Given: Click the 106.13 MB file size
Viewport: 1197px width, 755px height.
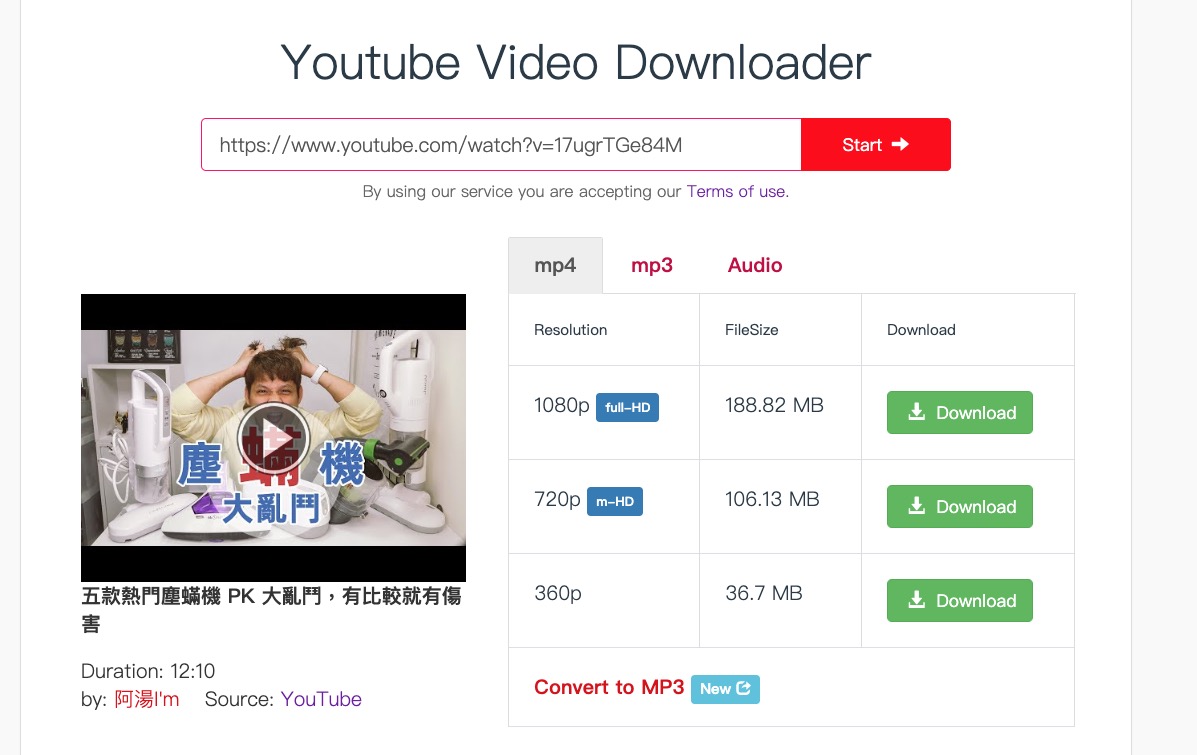Looking at the screenshot, I should [772, 499].
